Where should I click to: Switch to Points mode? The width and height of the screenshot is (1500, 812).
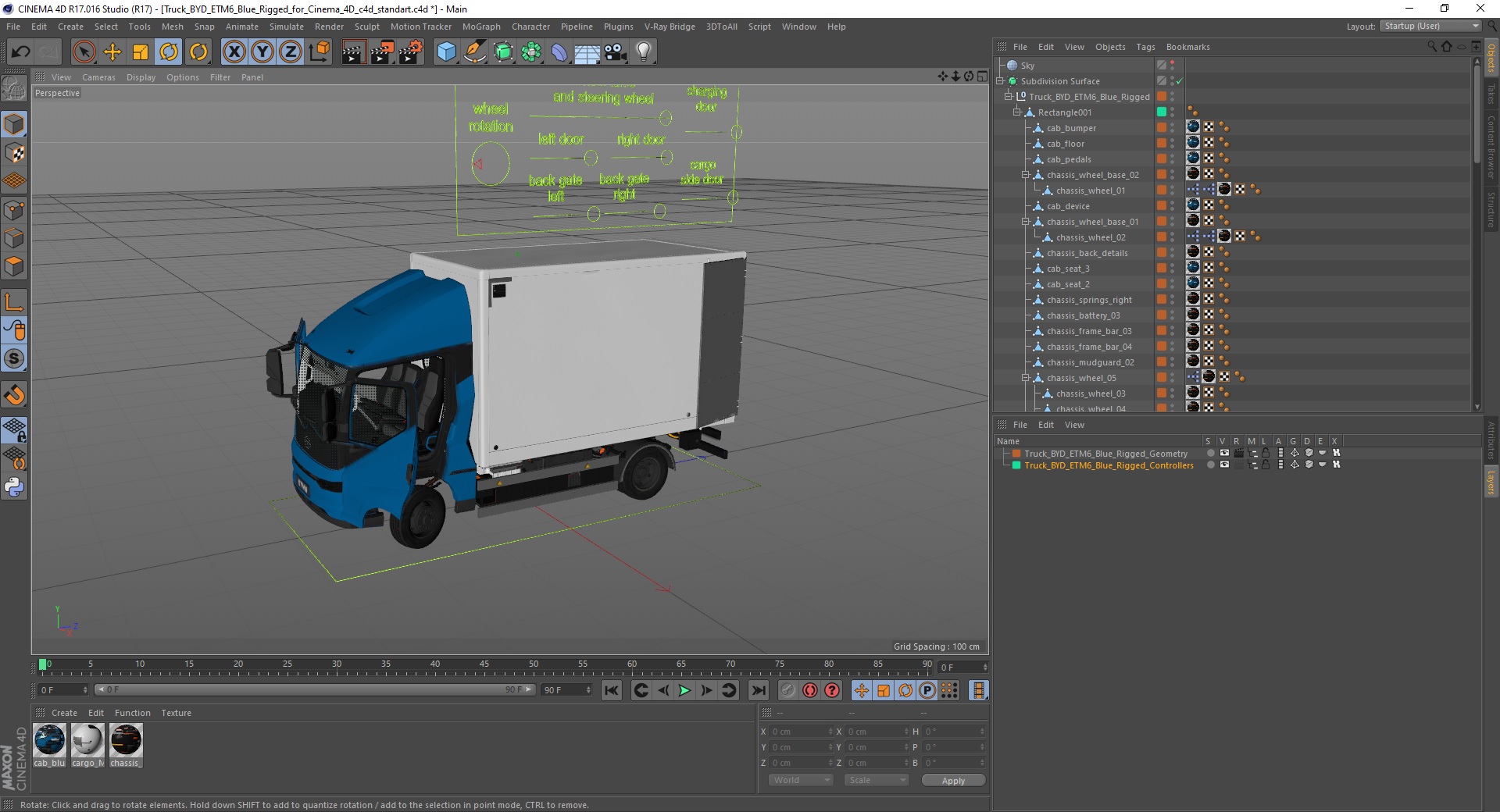click(x=14, y=210)
